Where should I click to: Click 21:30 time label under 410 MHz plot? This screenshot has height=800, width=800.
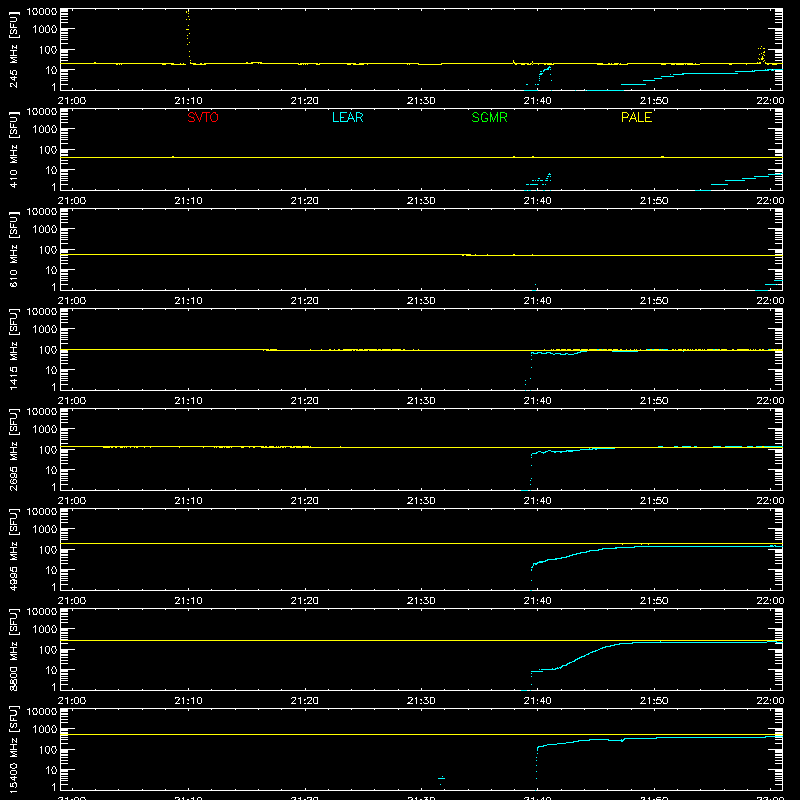(421, 201)
